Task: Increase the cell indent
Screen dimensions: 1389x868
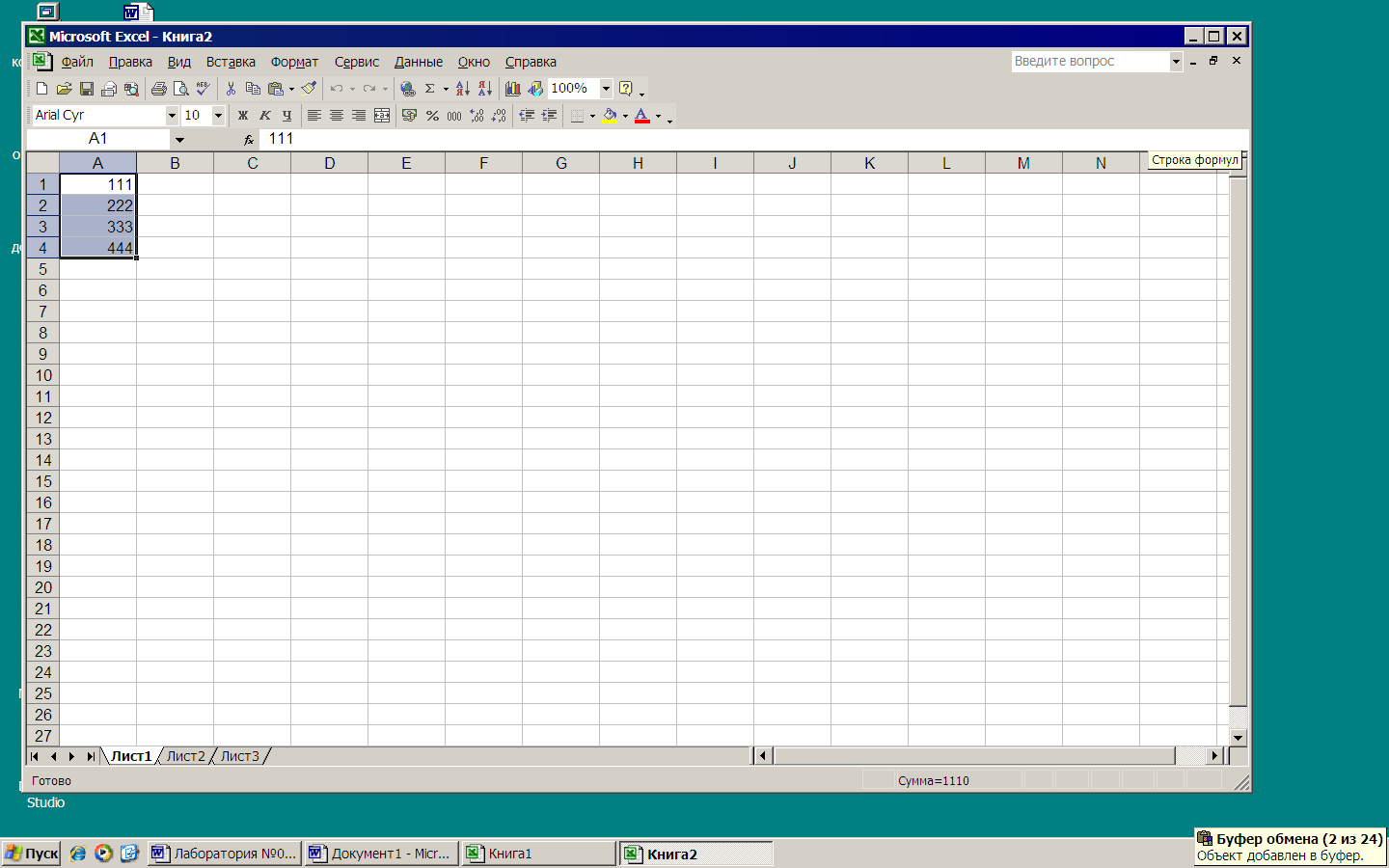Action: (x=549, y=116)
